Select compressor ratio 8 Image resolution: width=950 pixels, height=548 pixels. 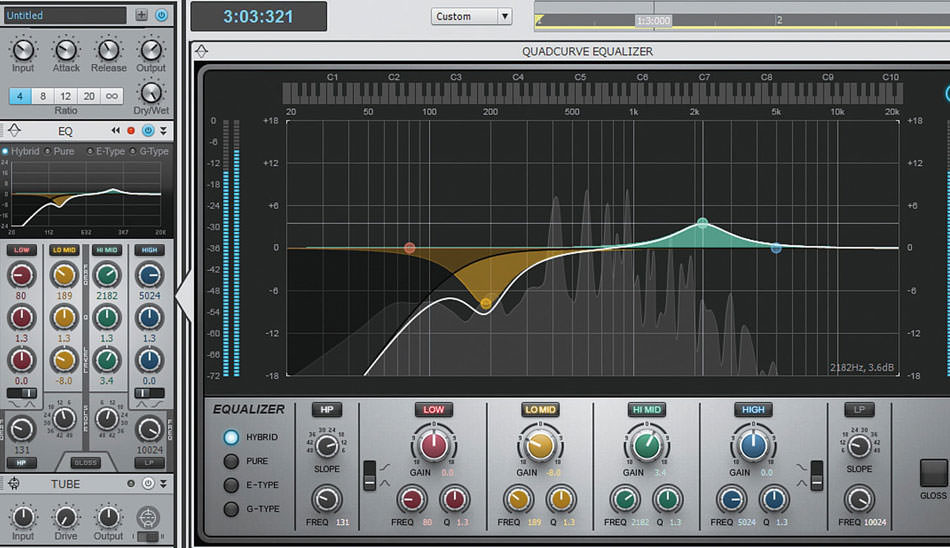pyautogui.click(x=42, y=96)
